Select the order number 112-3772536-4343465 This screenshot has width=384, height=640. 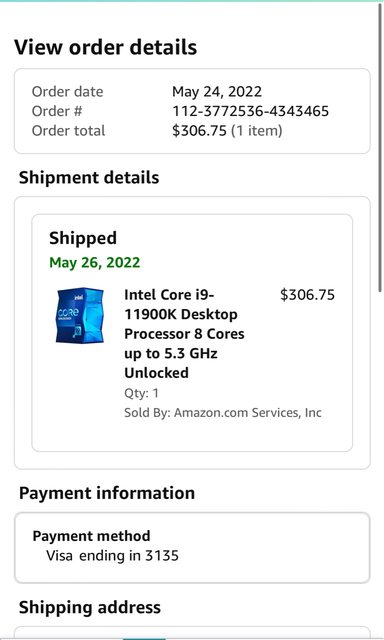tap(250, 111)
